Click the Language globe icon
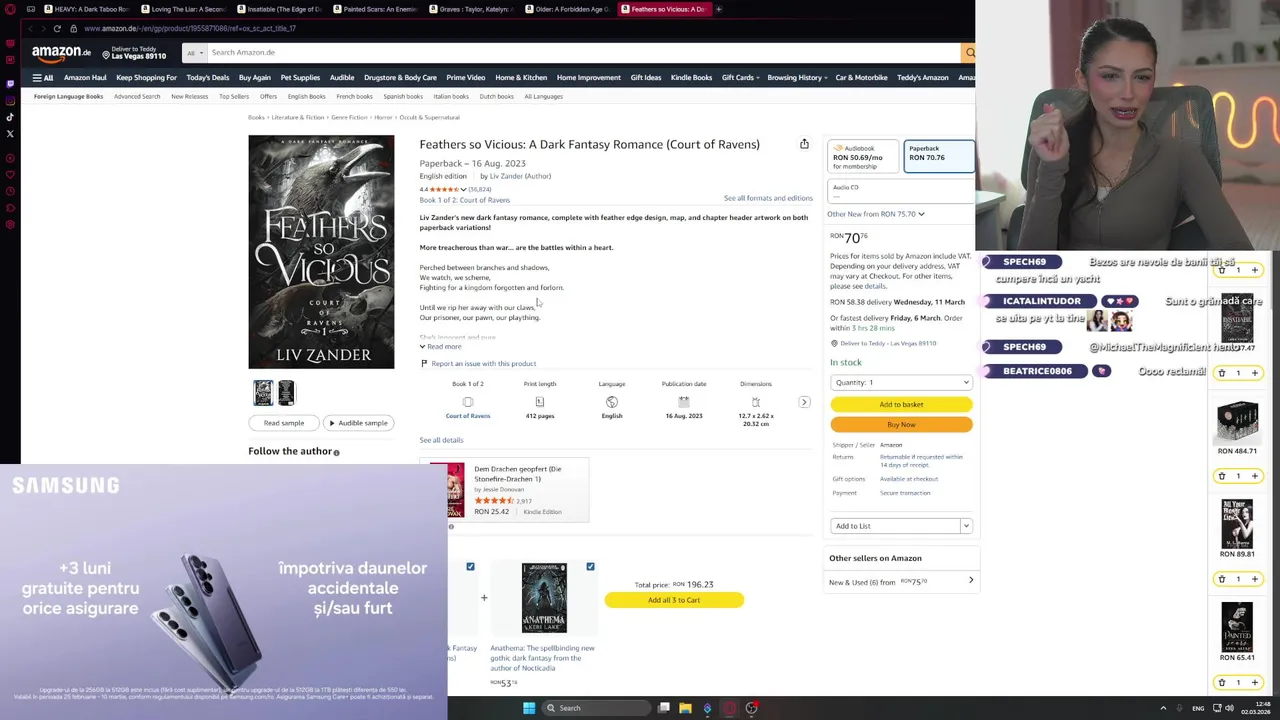1280x720 pixels. 612,402
